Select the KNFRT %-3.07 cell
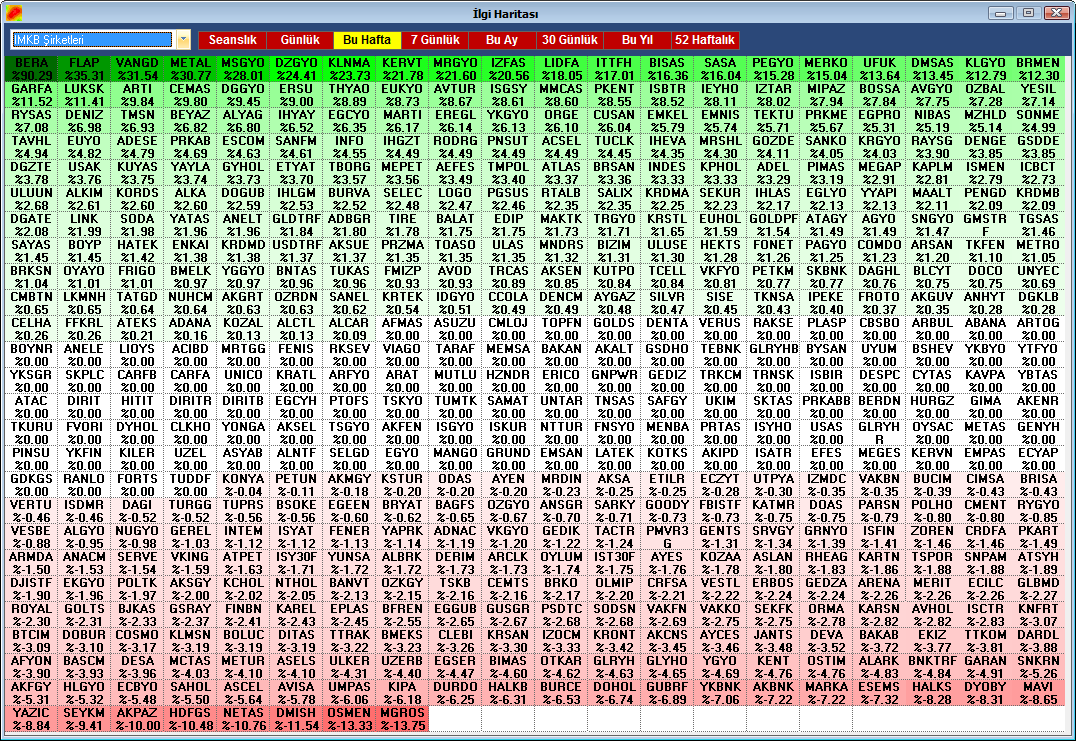The height and width of the screenshot is (741, 1076). [1038, 615]
